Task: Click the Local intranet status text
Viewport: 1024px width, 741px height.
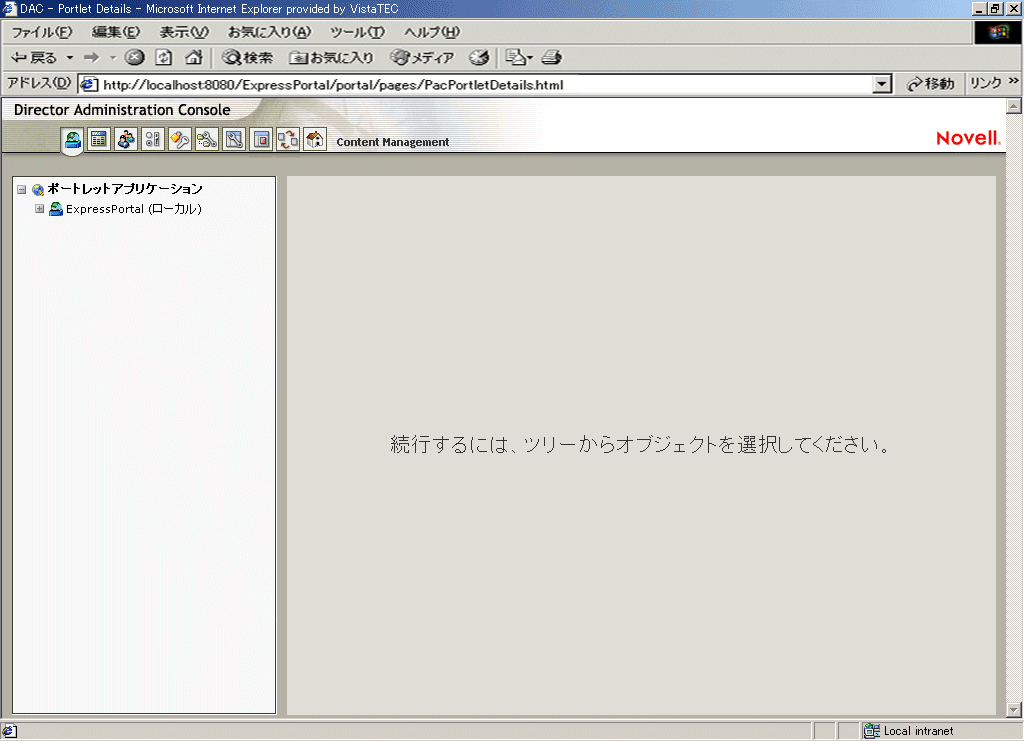Action: (918, 731)
